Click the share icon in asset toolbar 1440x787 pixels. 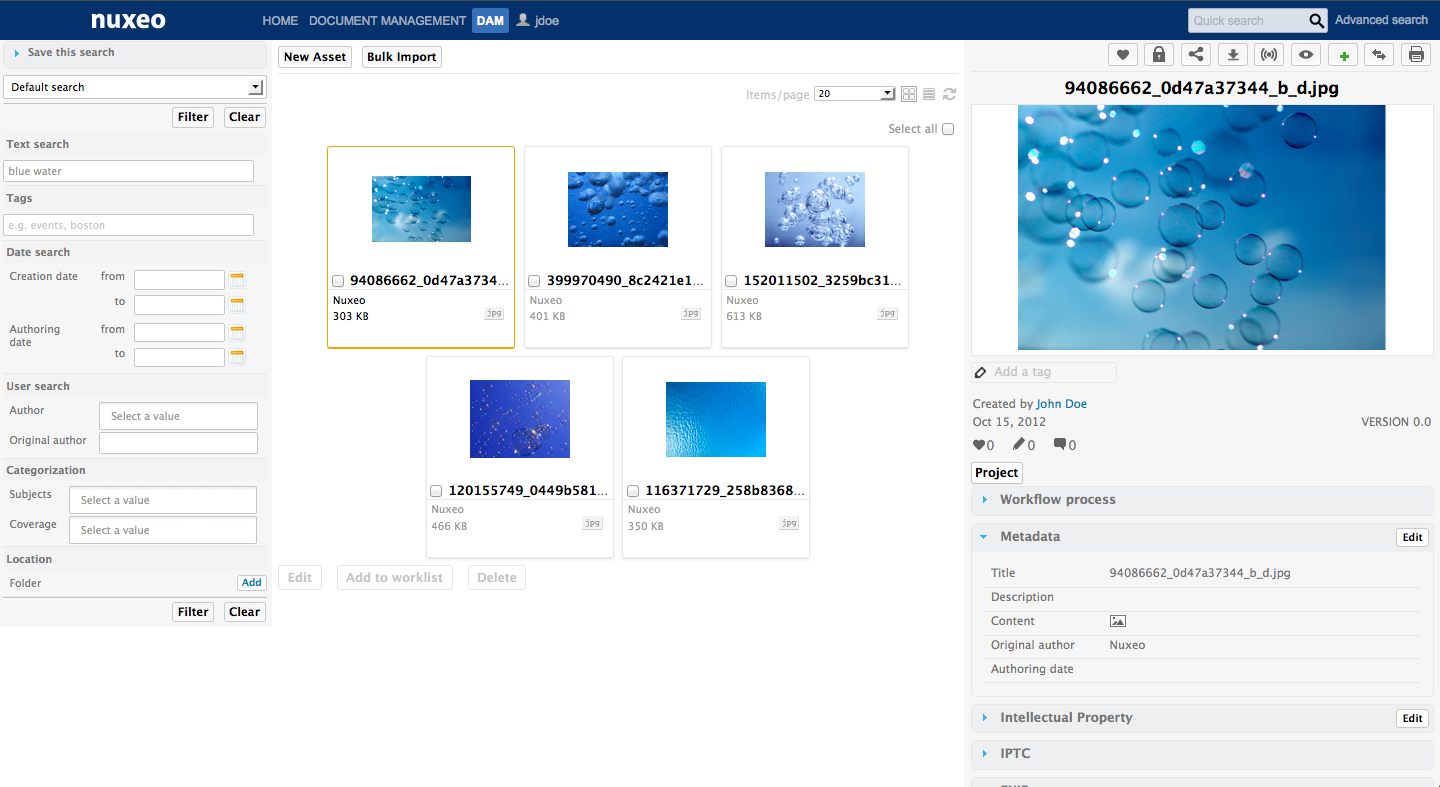(x=1196, y=55)
